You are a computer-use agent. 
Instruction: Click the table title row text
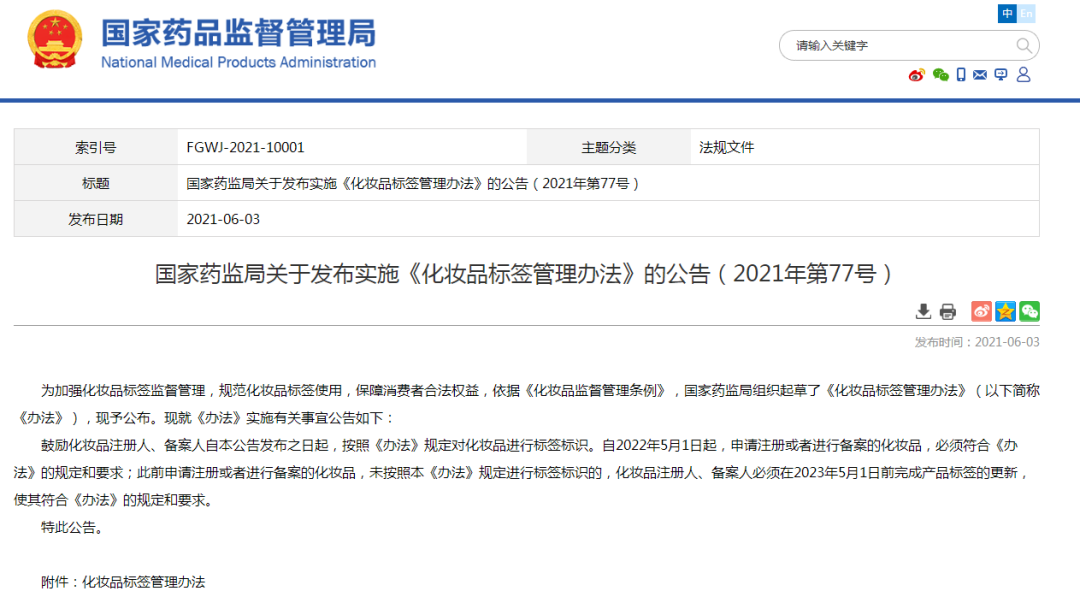tap(413, 183)
